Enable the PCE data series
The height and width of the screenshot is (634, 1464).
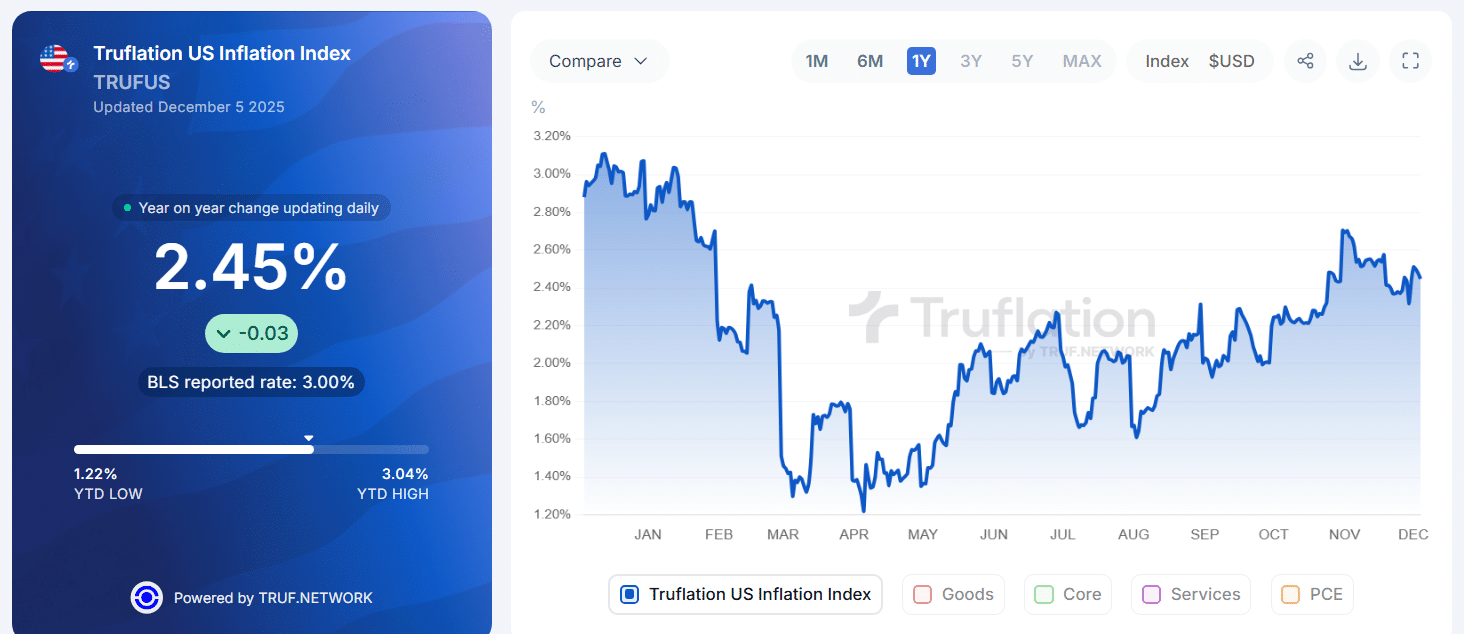[x=1311, y=594]
